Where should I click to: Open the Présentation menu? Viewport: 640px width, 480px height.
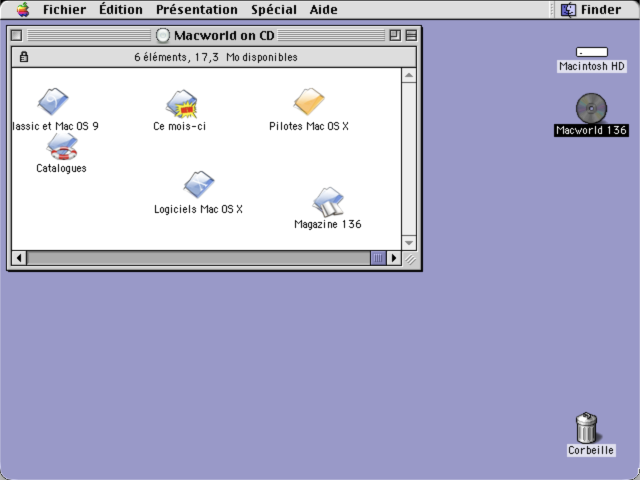[197, 9]
